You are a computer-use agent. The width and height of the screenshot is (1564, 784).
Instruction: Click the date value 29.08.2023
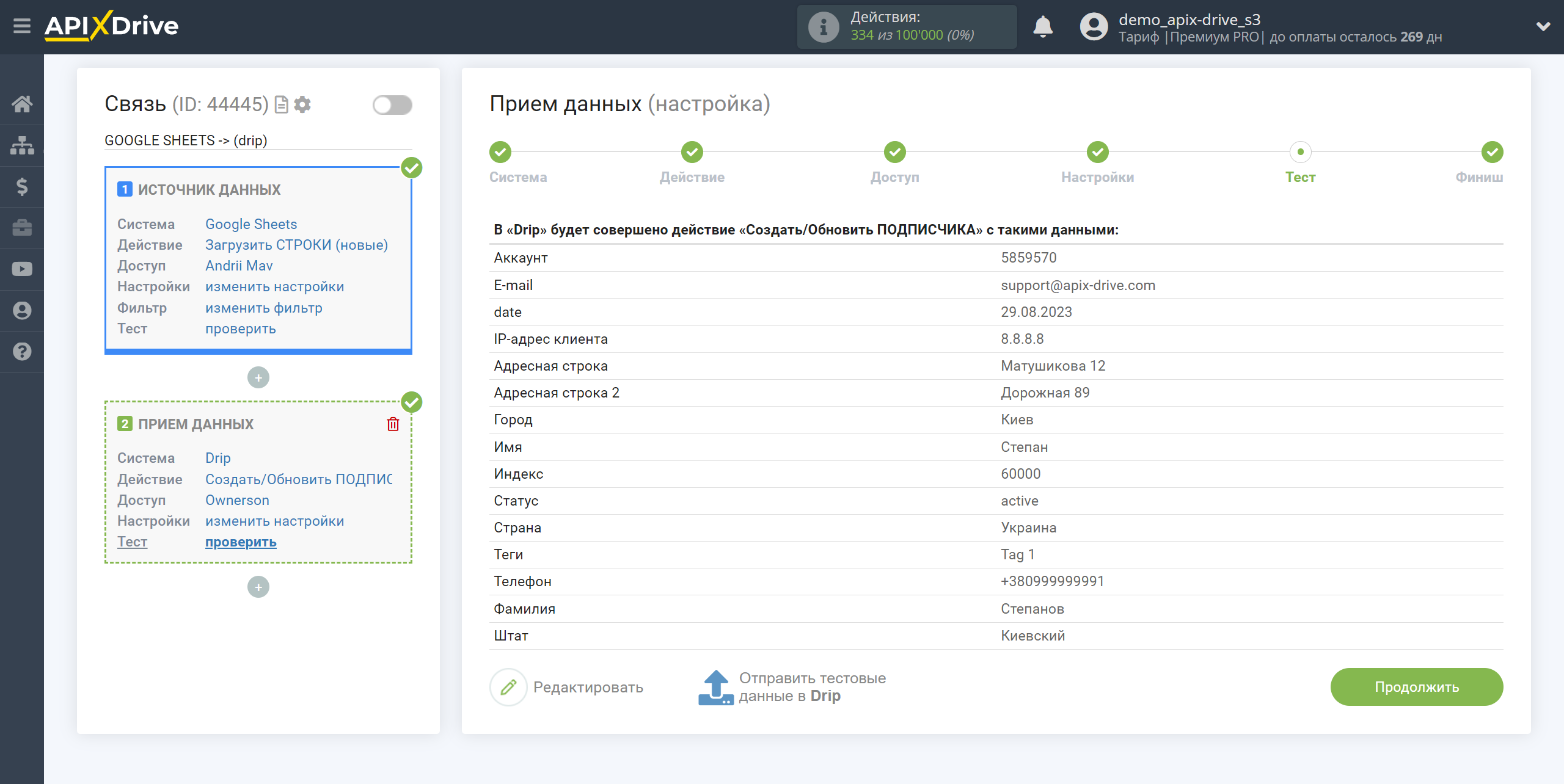pyautogui.click(x=1036, y=312)
